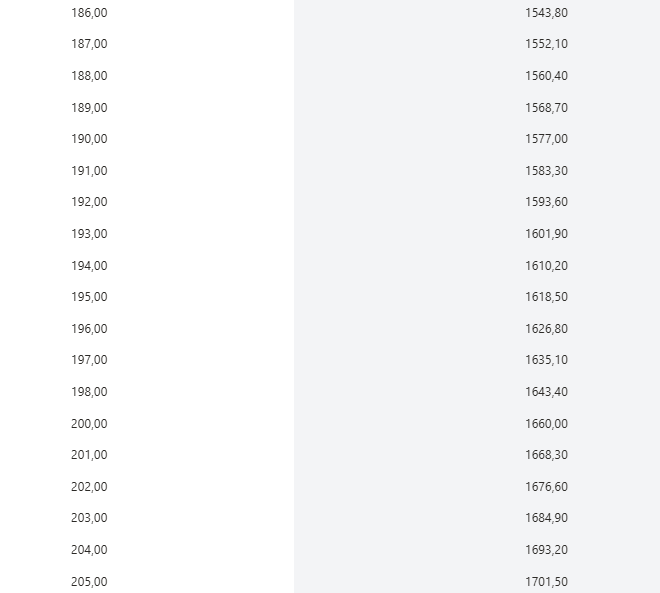The width and height of the screenshot is (660, 593).
Task: Click the 186,00 cell in left column
Action: point(89,13)
